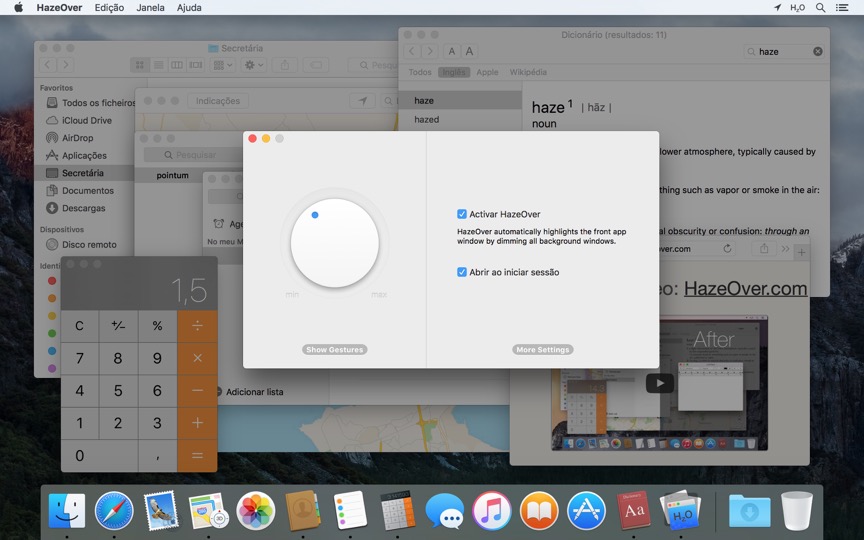864x540 pixels.
Task: Open HazeOver H2O menu bar icon
Action: [797, 8]
